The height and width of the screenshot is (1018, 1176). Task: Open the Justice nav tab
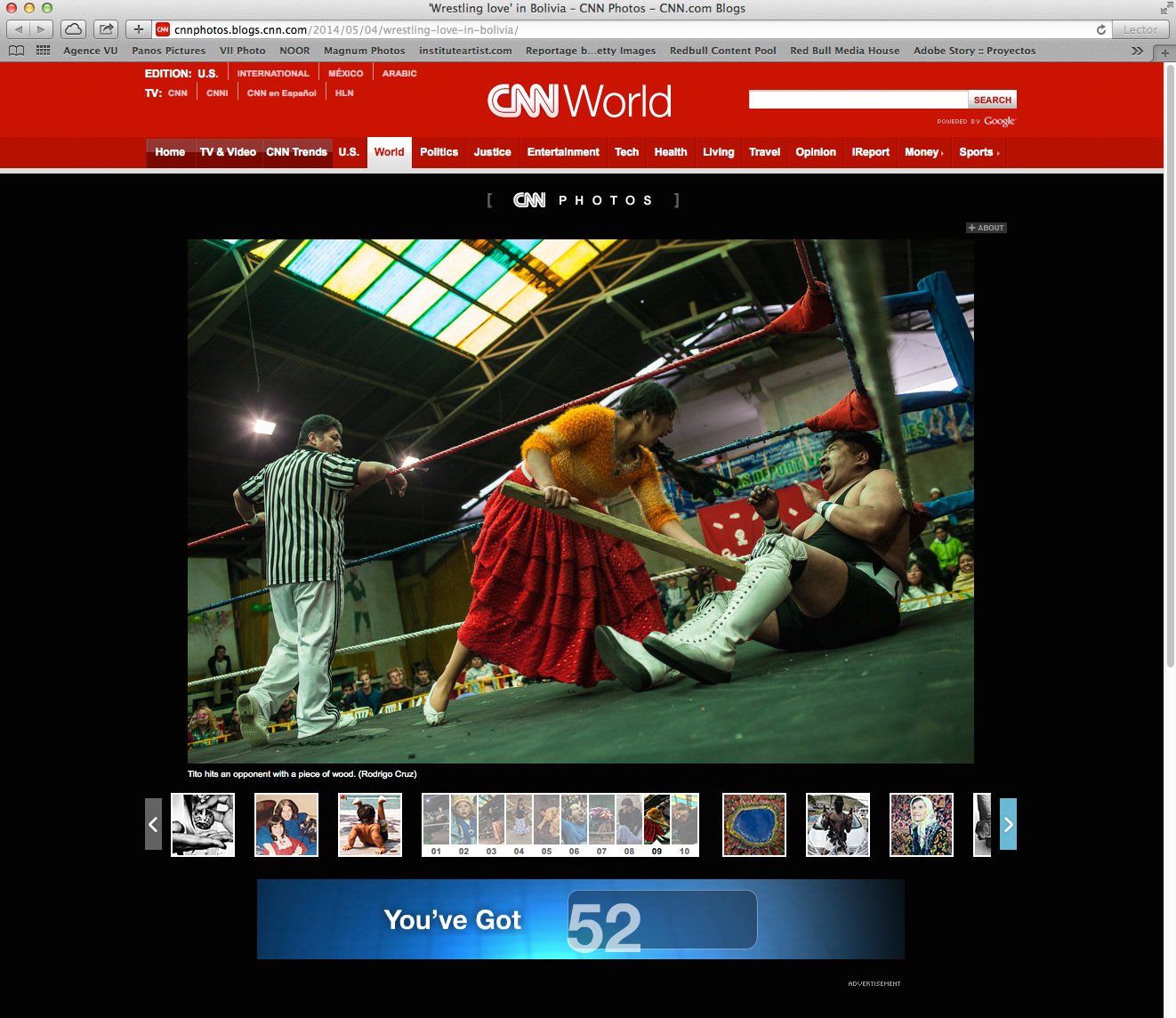click(492, 152)
